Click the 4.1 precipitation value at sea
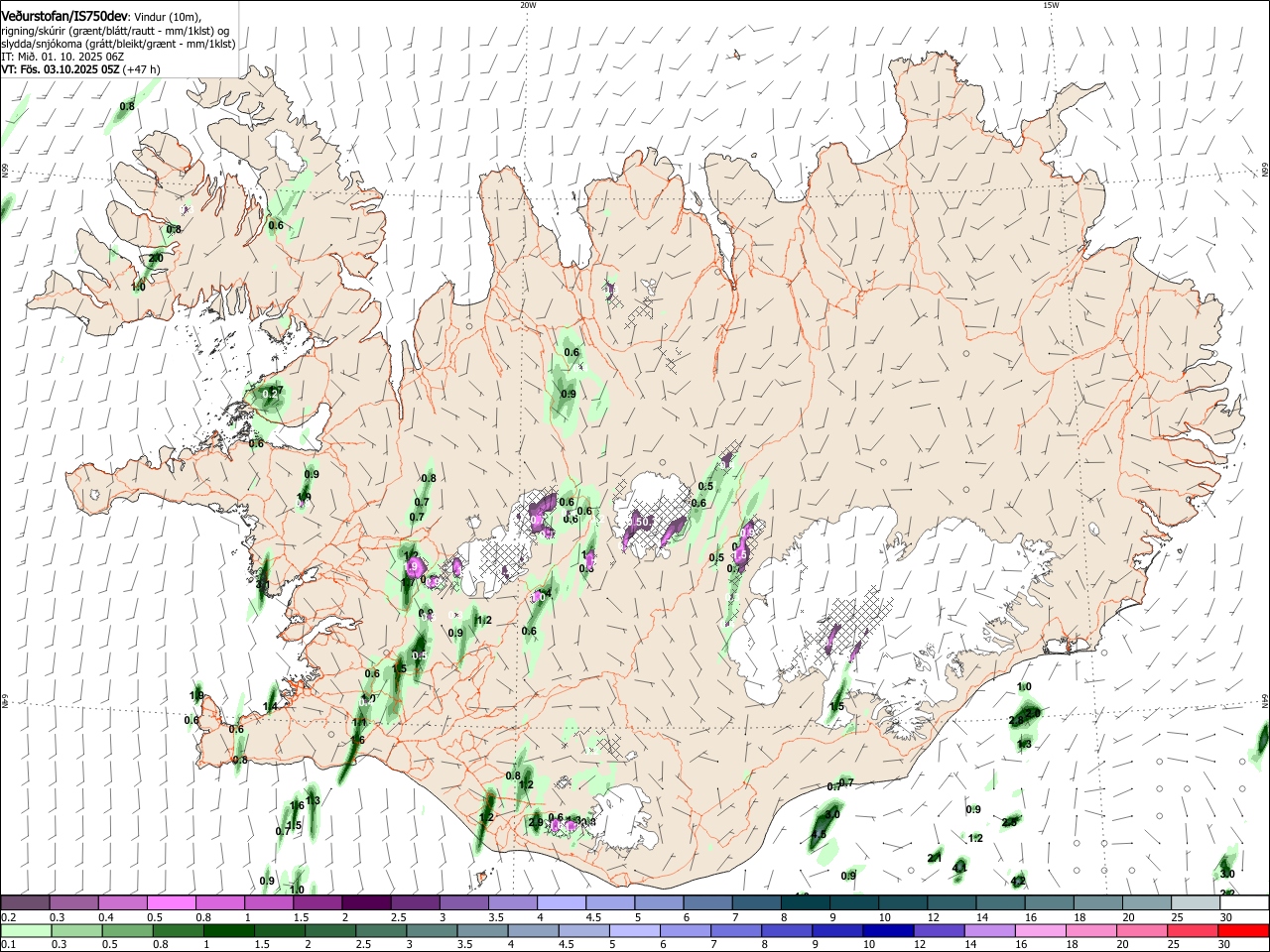This screenshot has height=952, width=1270. 959,868
